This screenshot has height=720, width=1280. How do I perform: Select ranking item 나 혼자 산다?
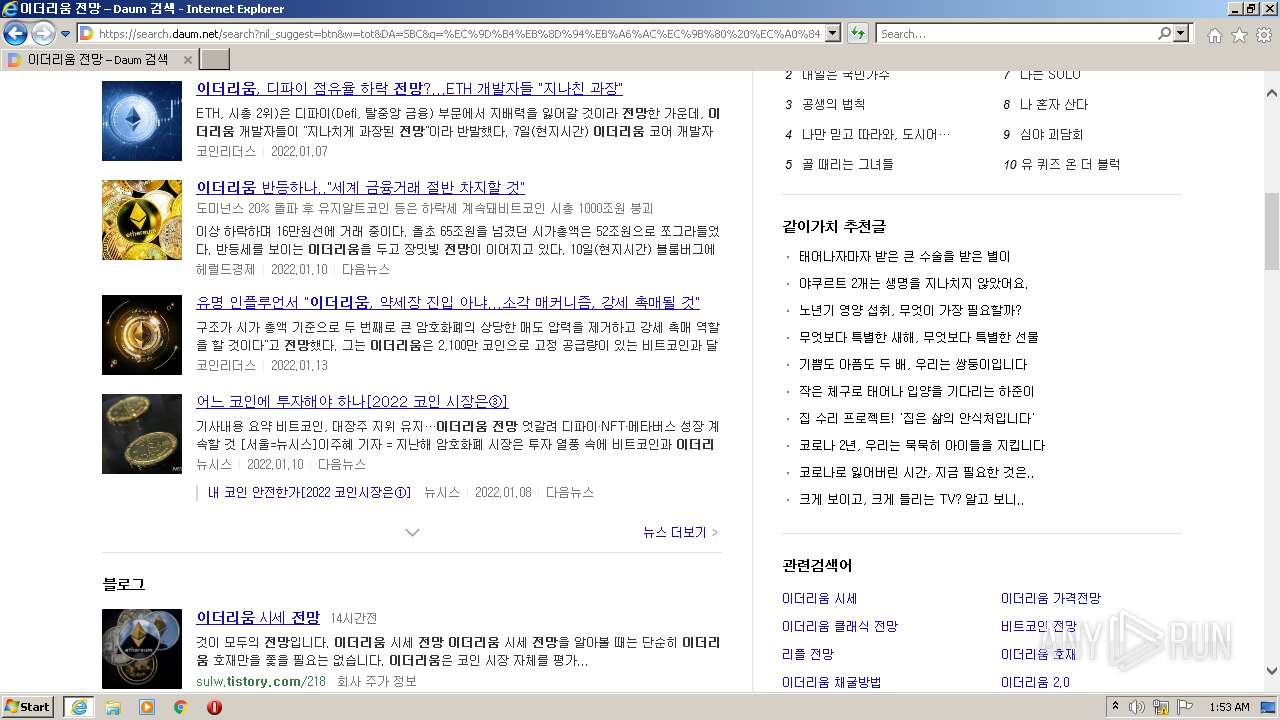click(1054, 104)
